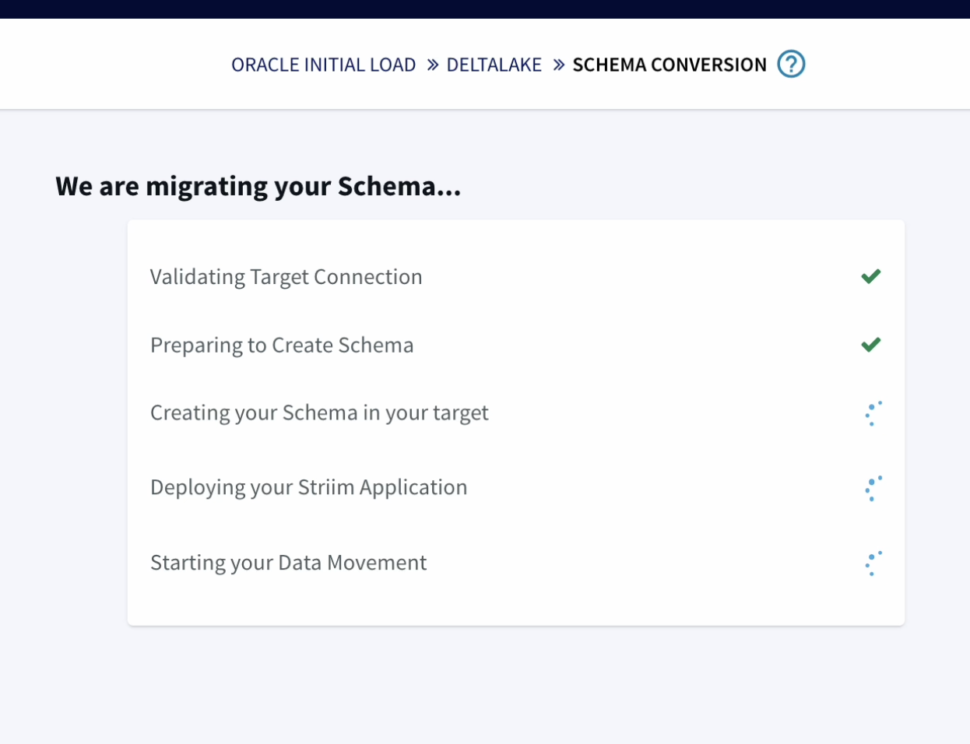Click the empty white header area left of breadcrumbs
This screenshot has width=970, height=744.
[x=110, y=65]
